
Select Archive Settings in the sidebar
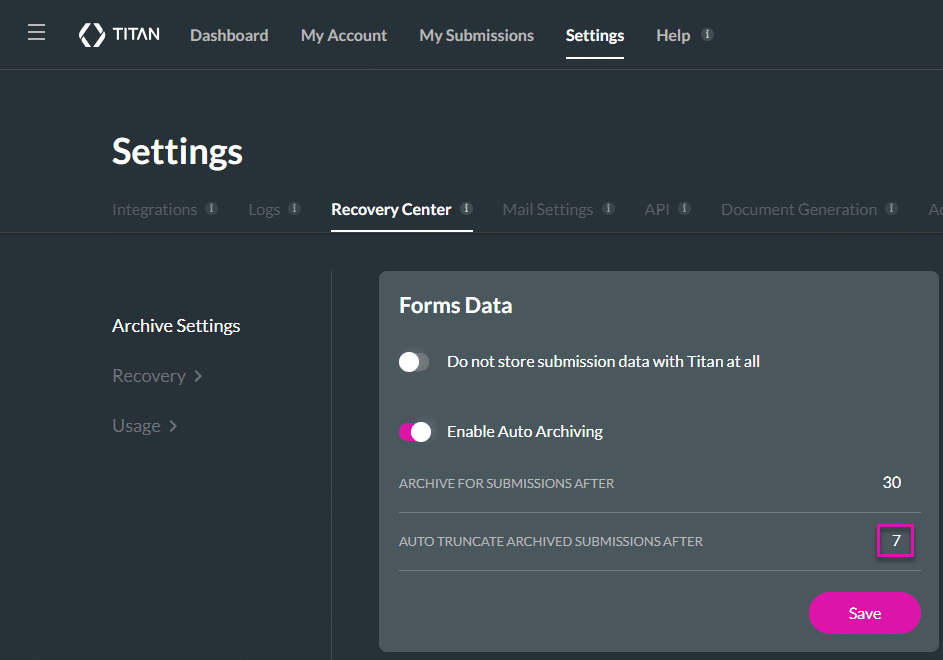[176, 326]
